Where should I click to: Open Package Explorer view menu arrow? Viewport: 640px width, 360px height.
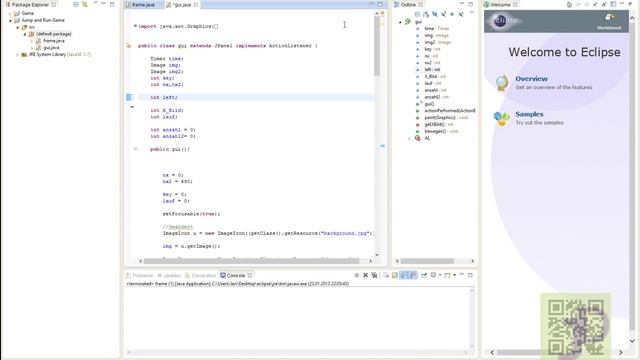coord(96,3)
